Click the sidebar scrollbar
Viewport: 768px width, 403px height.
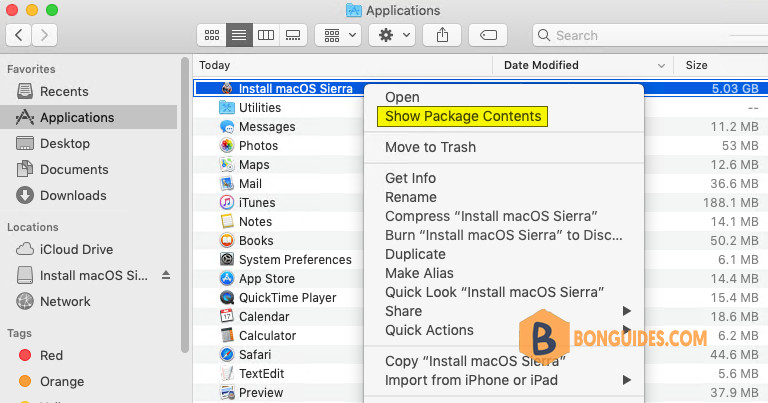click(x=185, y=205)
